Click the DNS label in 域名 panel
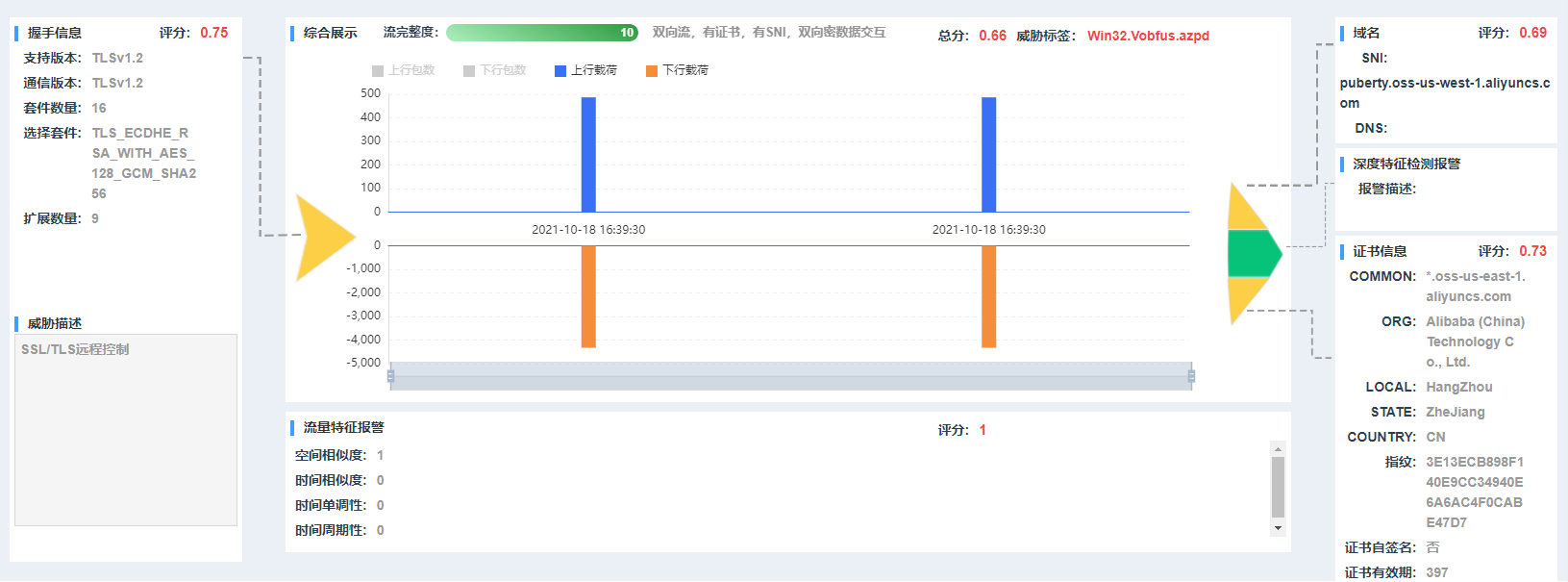 [x=1371, y=128]
